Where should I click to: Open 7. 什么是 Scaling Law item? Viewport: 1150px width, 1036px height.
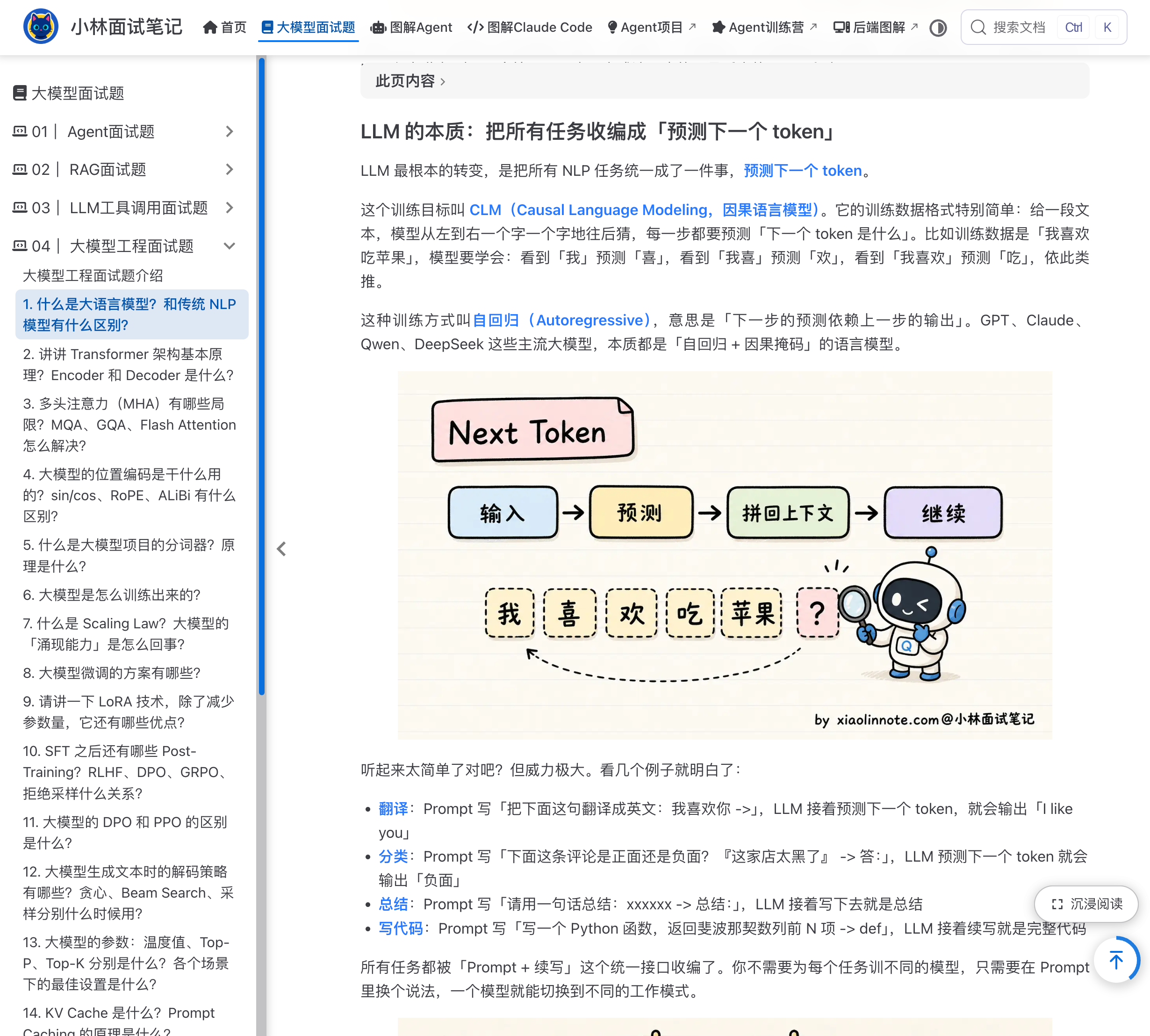[x=126, y=633]
